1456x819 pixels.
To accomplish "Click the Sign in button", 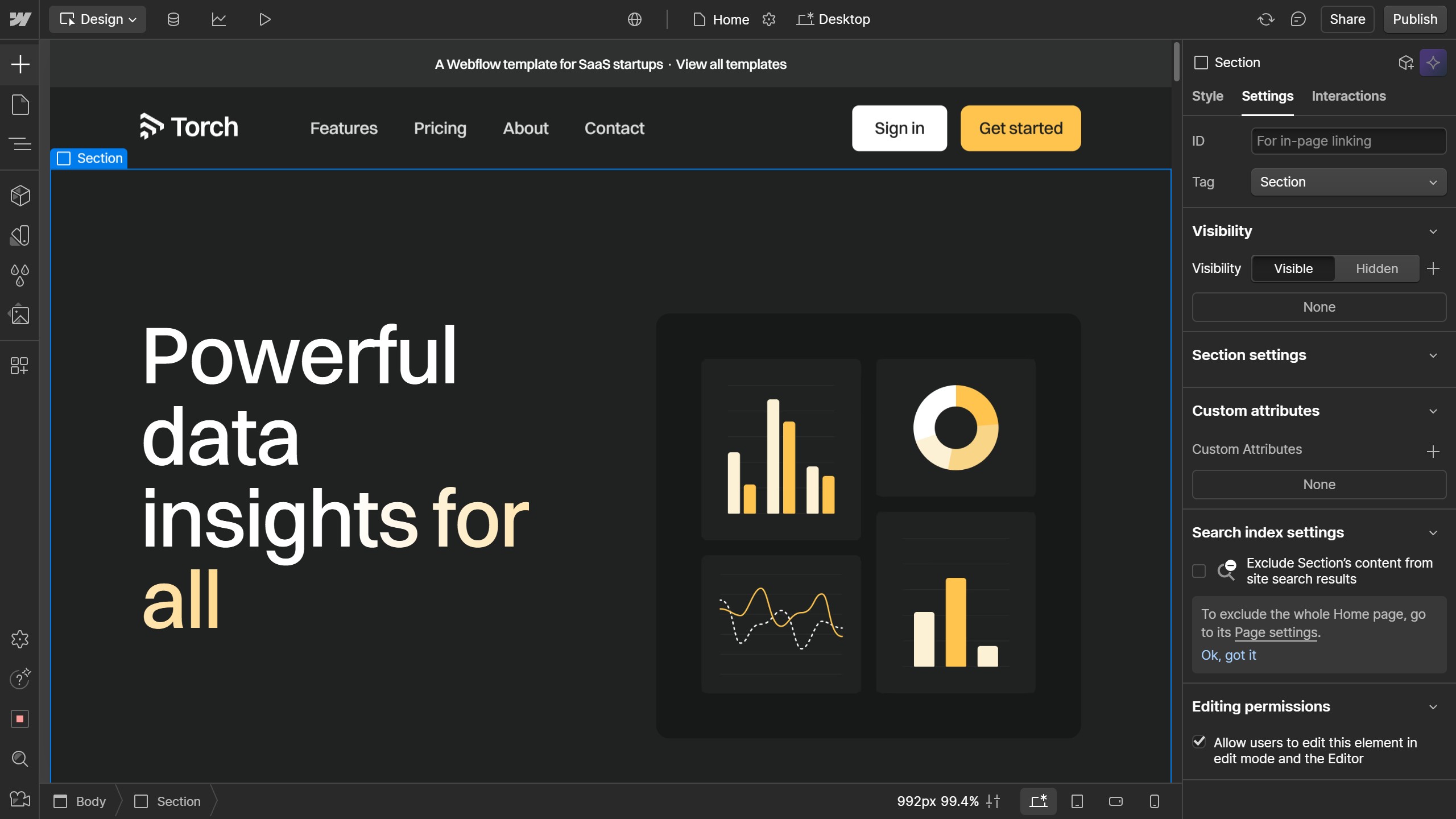I will coord(899,129).
